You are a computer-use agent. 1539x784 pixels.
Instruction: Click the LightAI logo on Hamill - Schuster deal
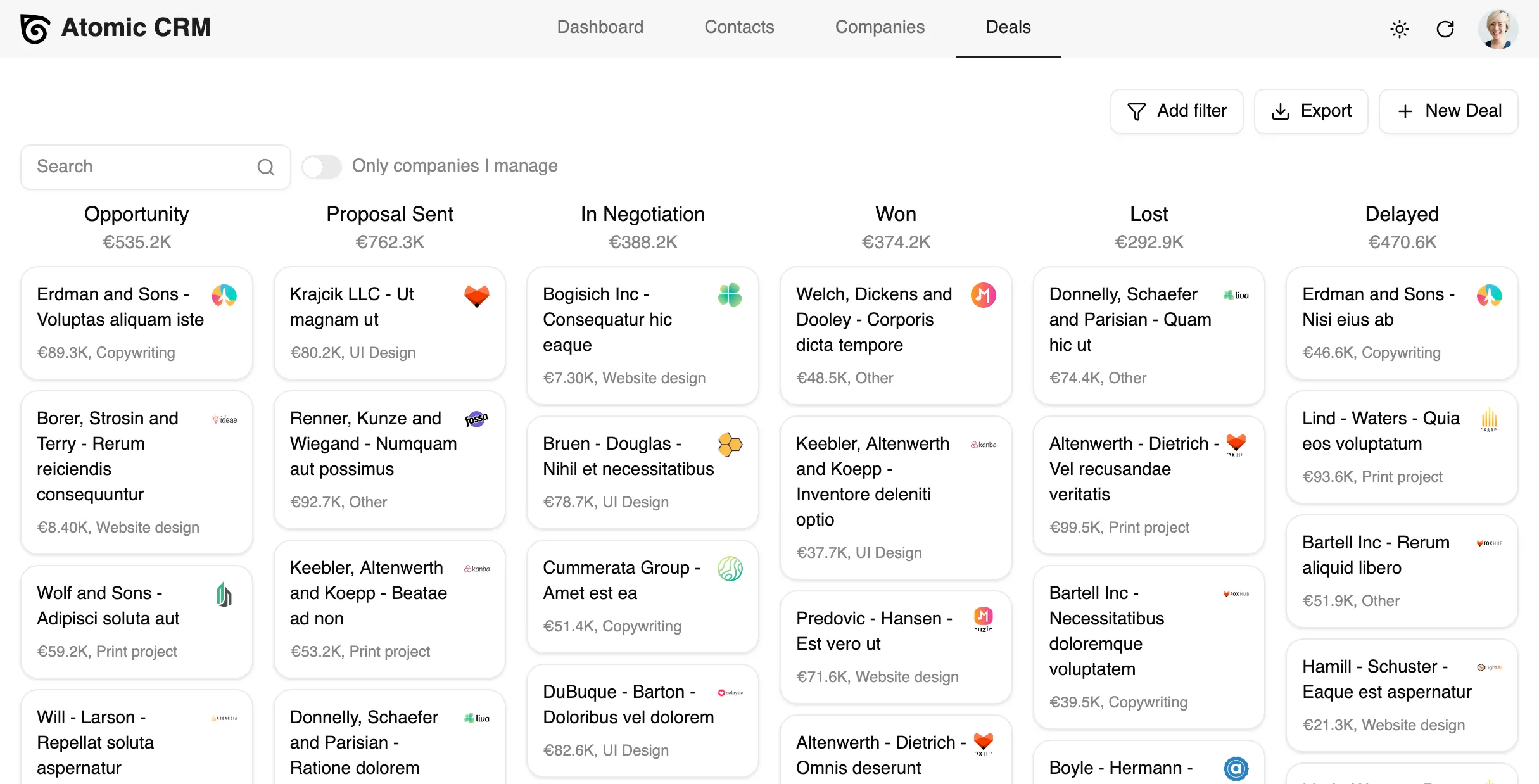(1490, 667)
